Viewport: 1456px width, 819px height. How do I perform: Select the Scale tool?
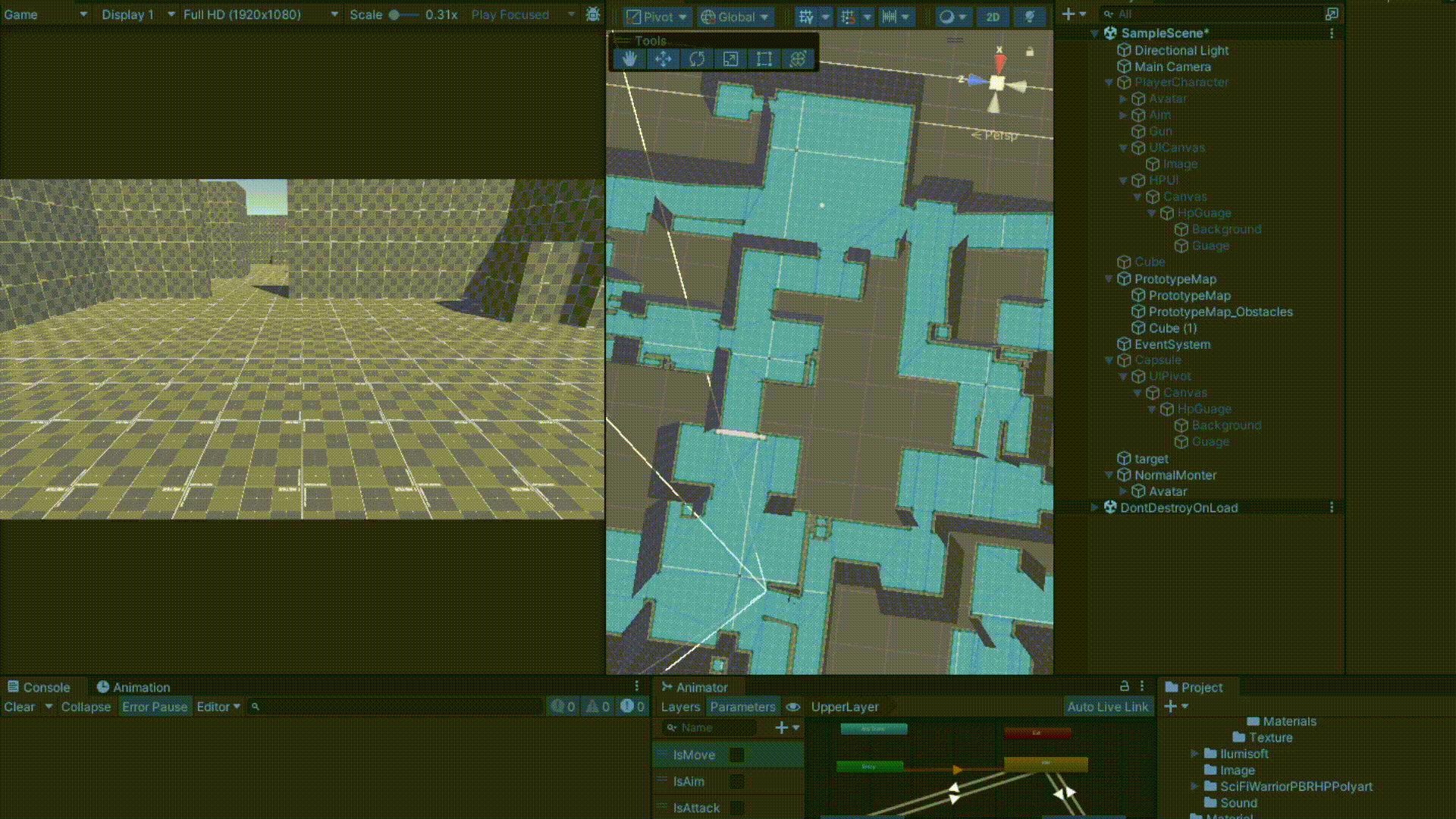pos(730,59)
